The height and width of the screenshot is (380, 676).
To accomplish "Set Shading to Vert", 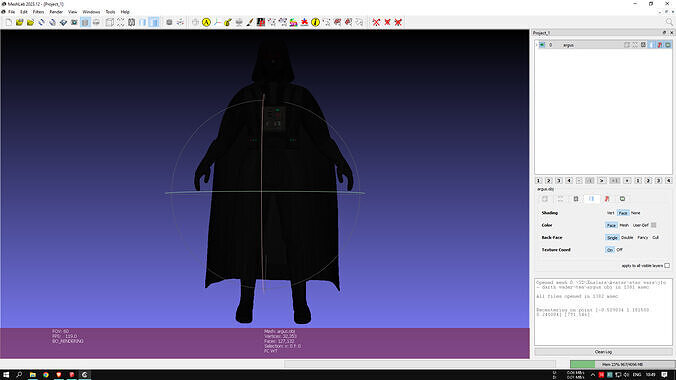I will [x=610, y=213].
